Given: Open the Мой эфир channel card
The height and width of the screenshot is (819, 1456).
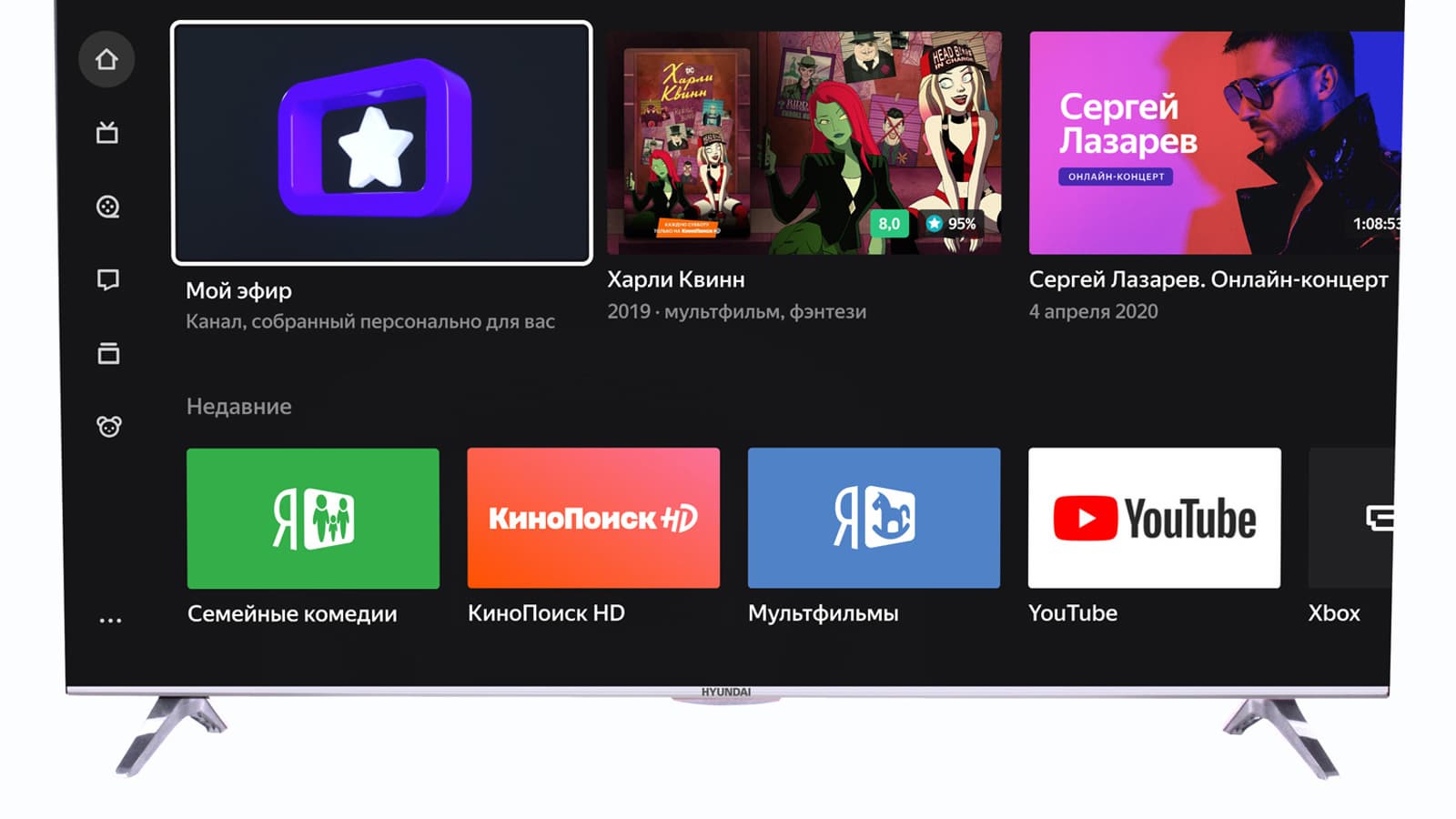Looking at the screenshot, I should tap(381, 143).
